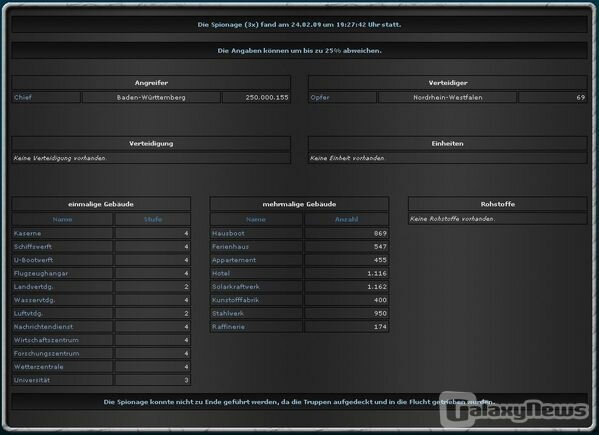Screen dimensions: 599x435
Task: Click the Keine Verteidigung vorhanden message
Action: (x=59, y=158)
